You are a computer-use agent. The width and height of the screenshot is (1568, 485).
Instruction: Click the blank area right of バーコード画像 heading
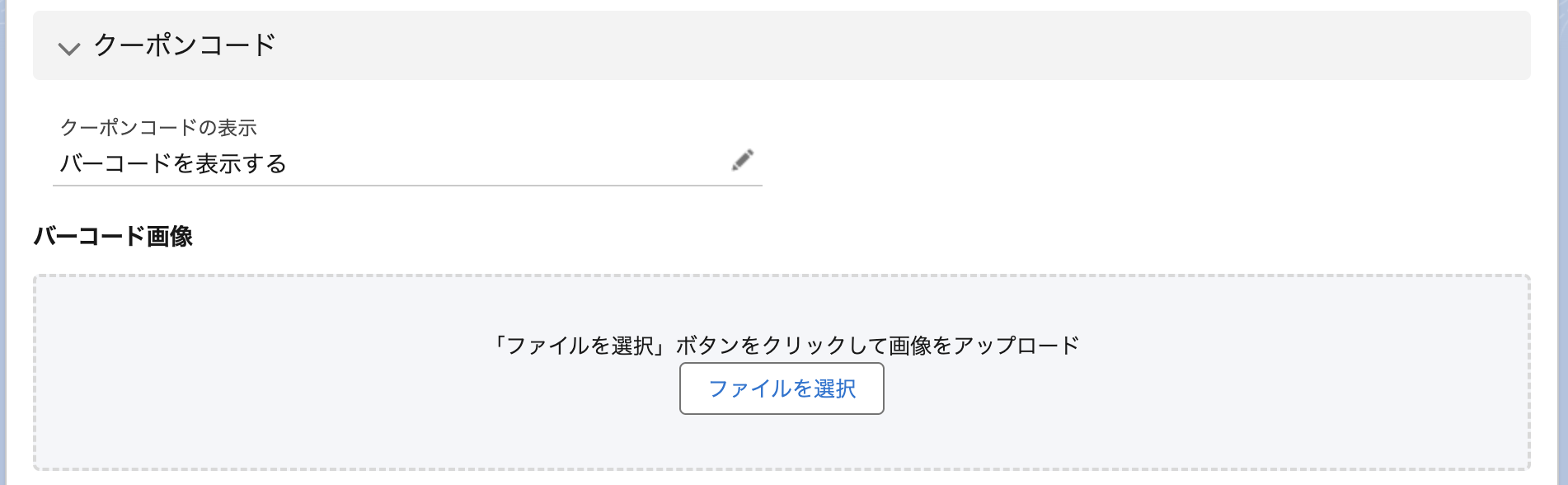(824, 237)
